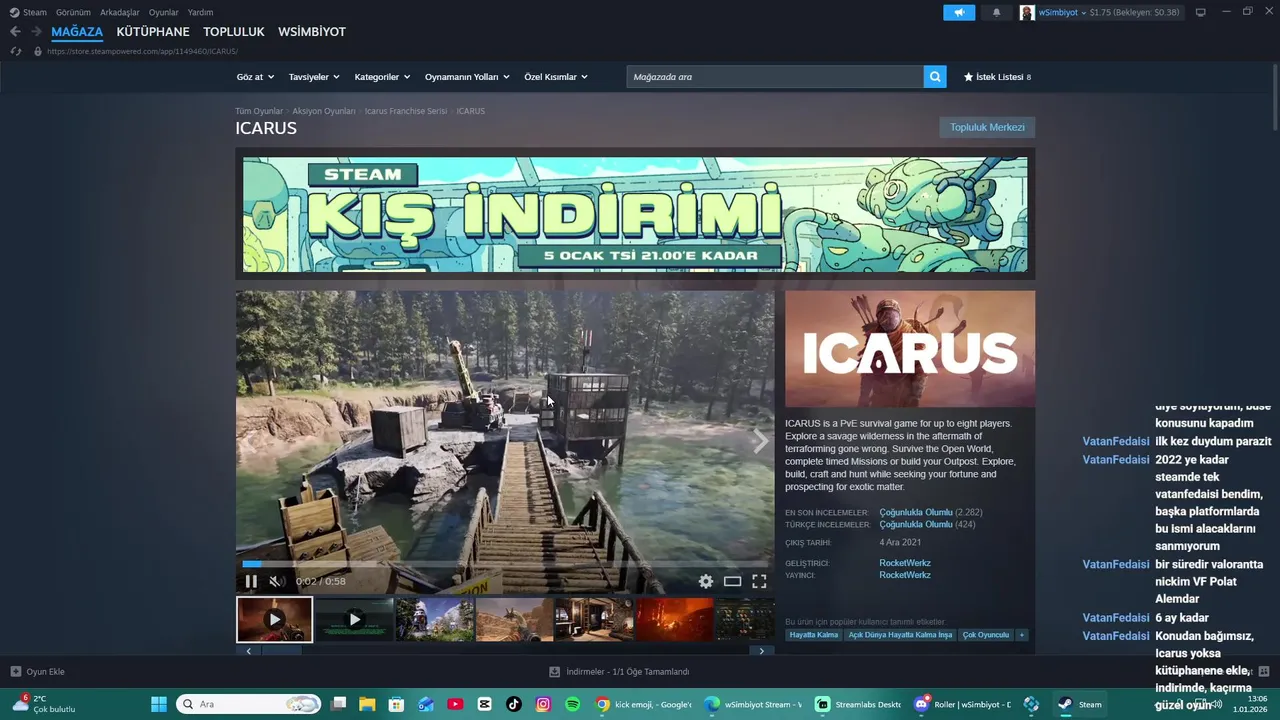The height and width of the screenshot is (720, 1280).
Task: Switch to Streamlabs Desktop taskbar window
Action: [857, 704]
